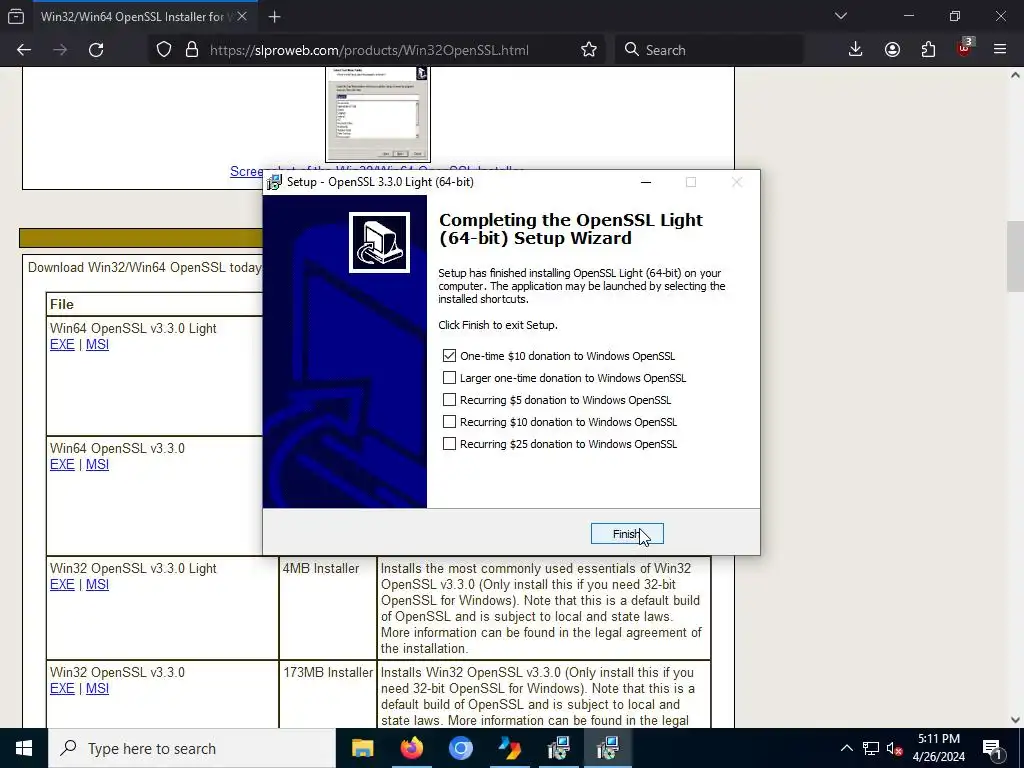Open Firefox downloads panel
This screenshot has width=1024, height=768.
pyautogui.click(x=856, y=50)
